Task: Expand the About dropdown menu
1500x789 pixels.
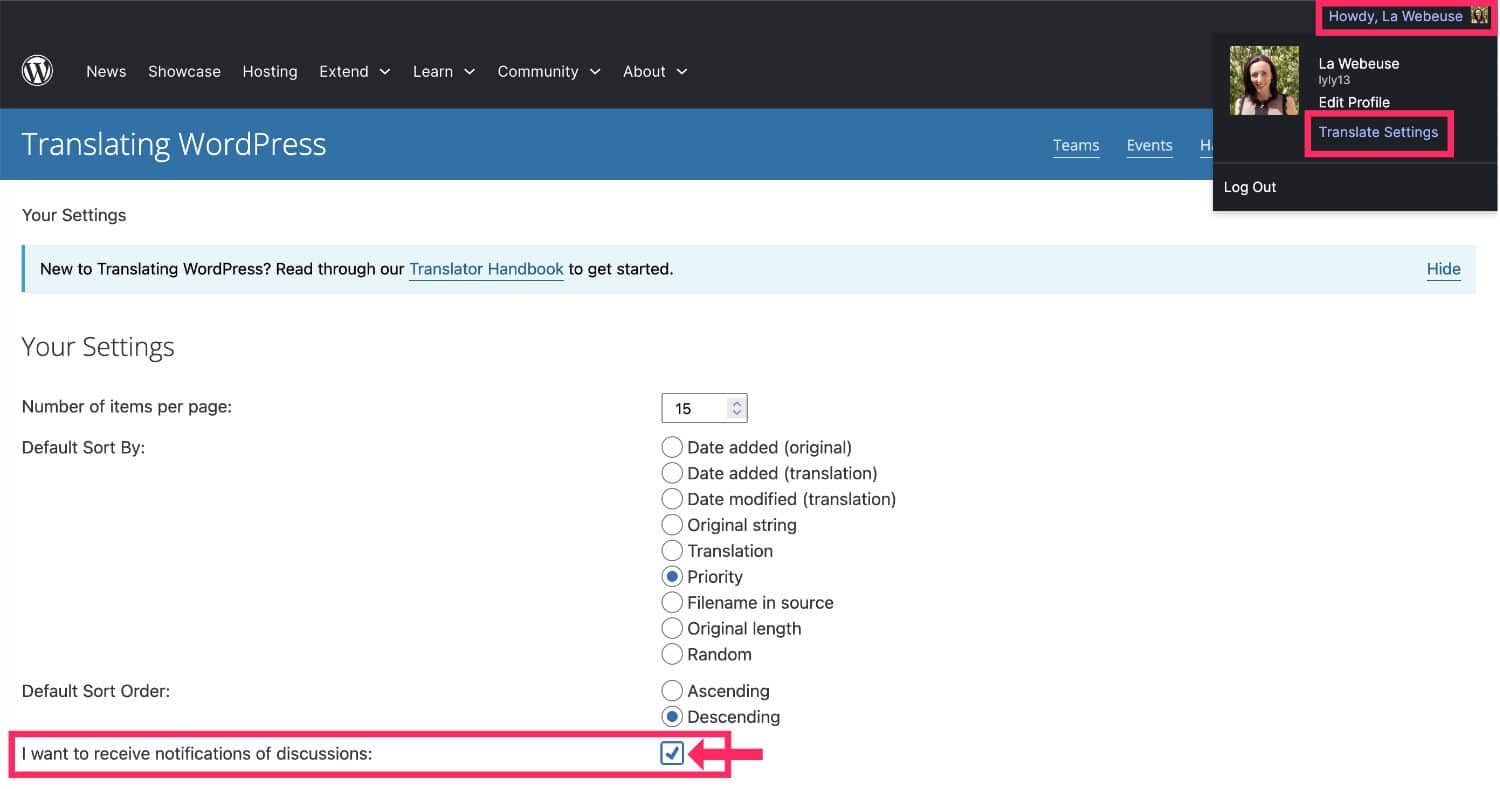Action: point(655,71)
